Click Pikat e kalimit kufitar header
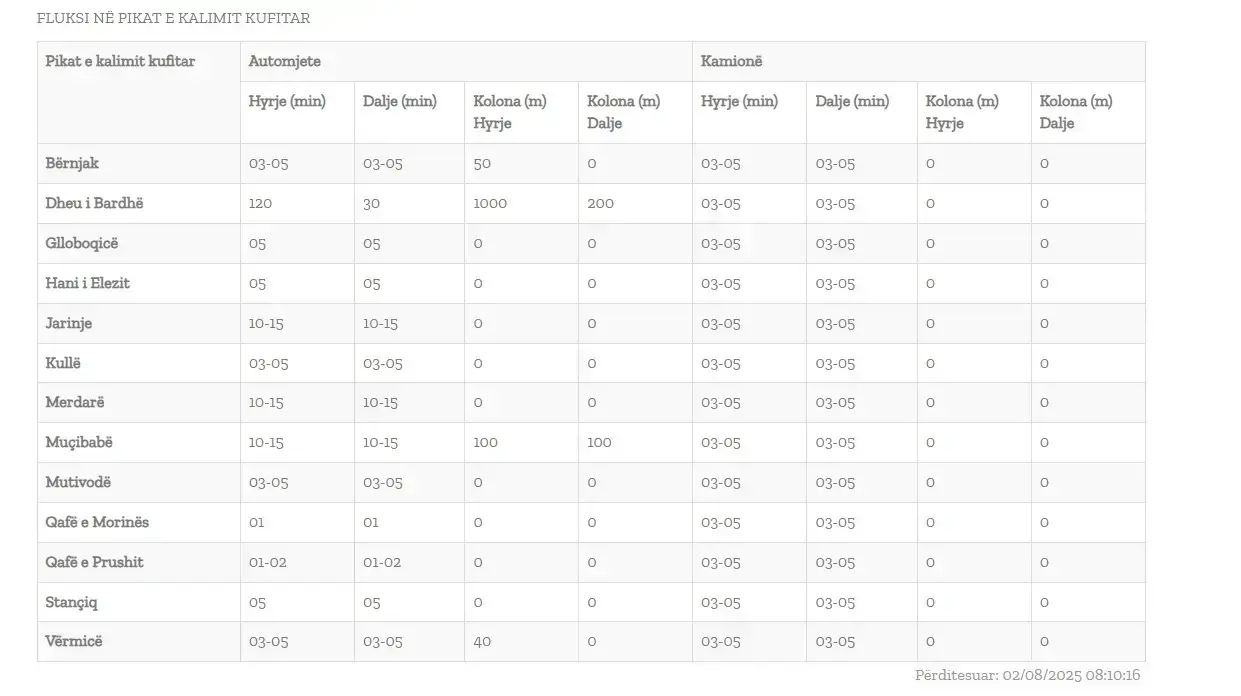1241x696 pixels. click(x=120, y=61)
